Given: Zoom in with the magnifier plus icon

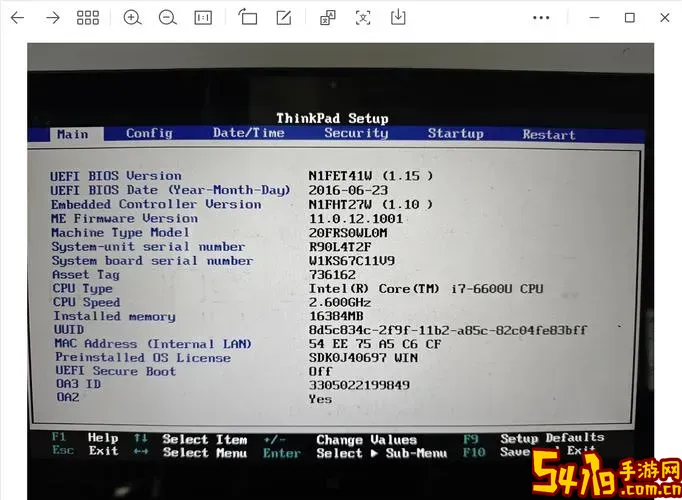Looking at the screenshot, I should [132, 18].
